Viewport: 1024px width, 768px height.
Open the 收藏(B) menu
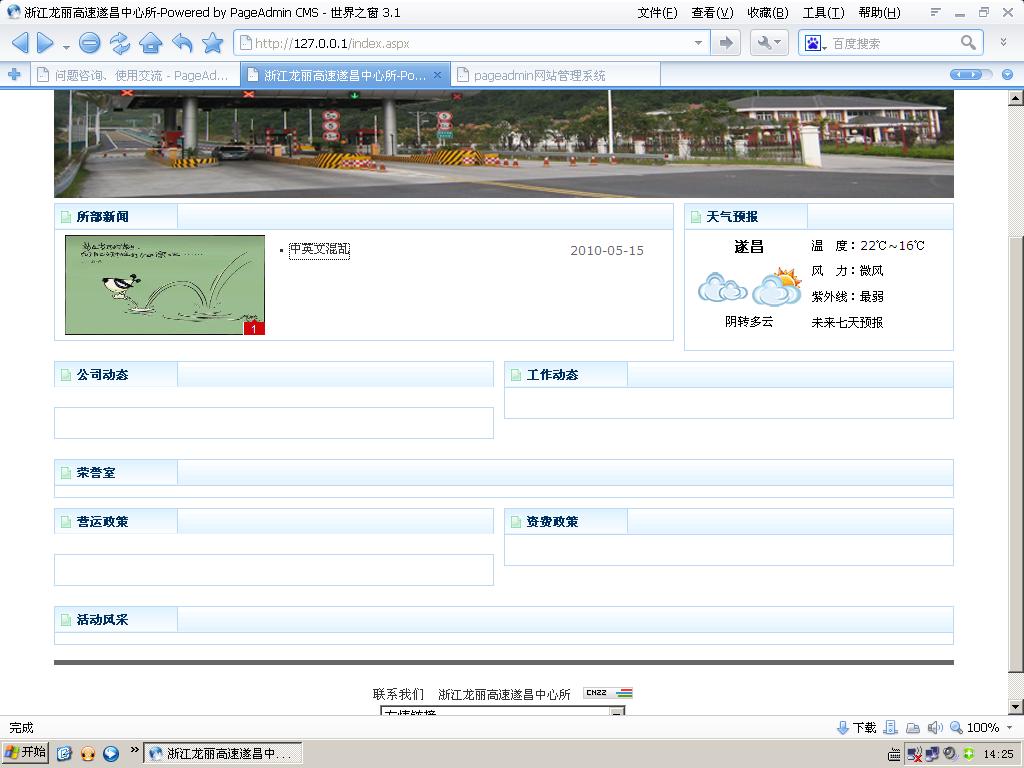pos(768,12)
